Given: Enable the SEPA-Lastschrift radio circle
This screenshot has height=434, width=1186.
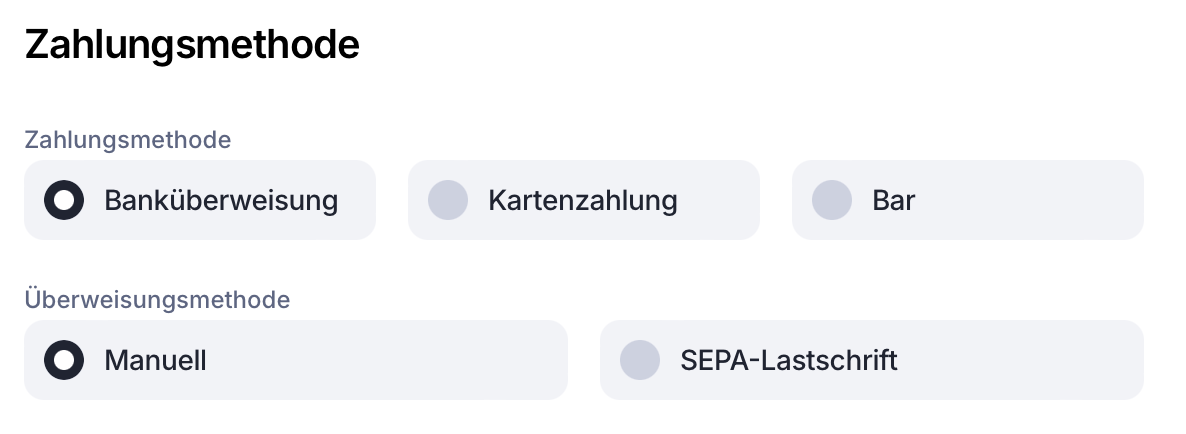Looking at the screenshot, I should [x=640, y=360].
